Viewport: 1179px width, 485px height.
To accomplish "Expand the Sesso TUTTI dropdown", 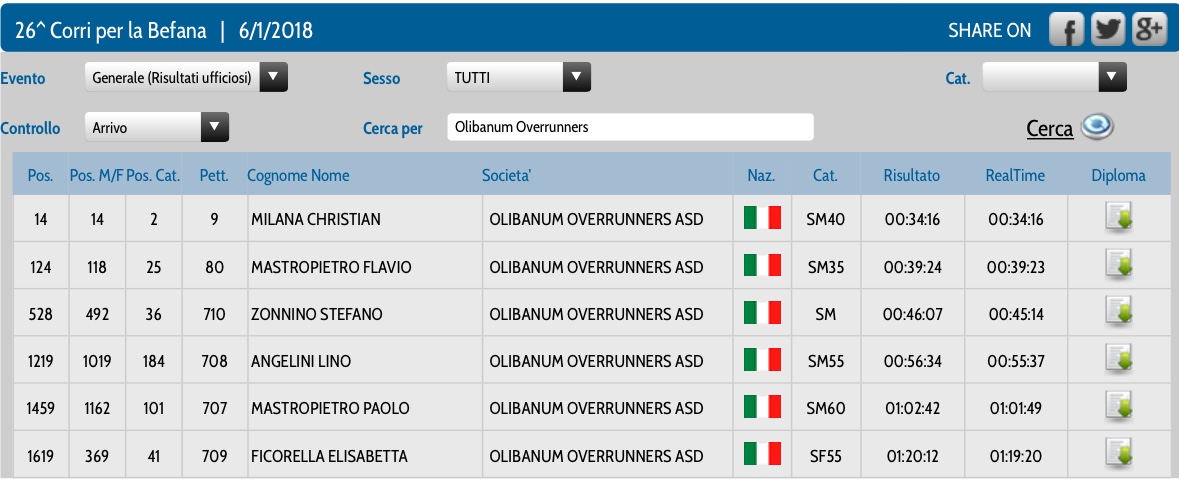I will pos(519,77).
